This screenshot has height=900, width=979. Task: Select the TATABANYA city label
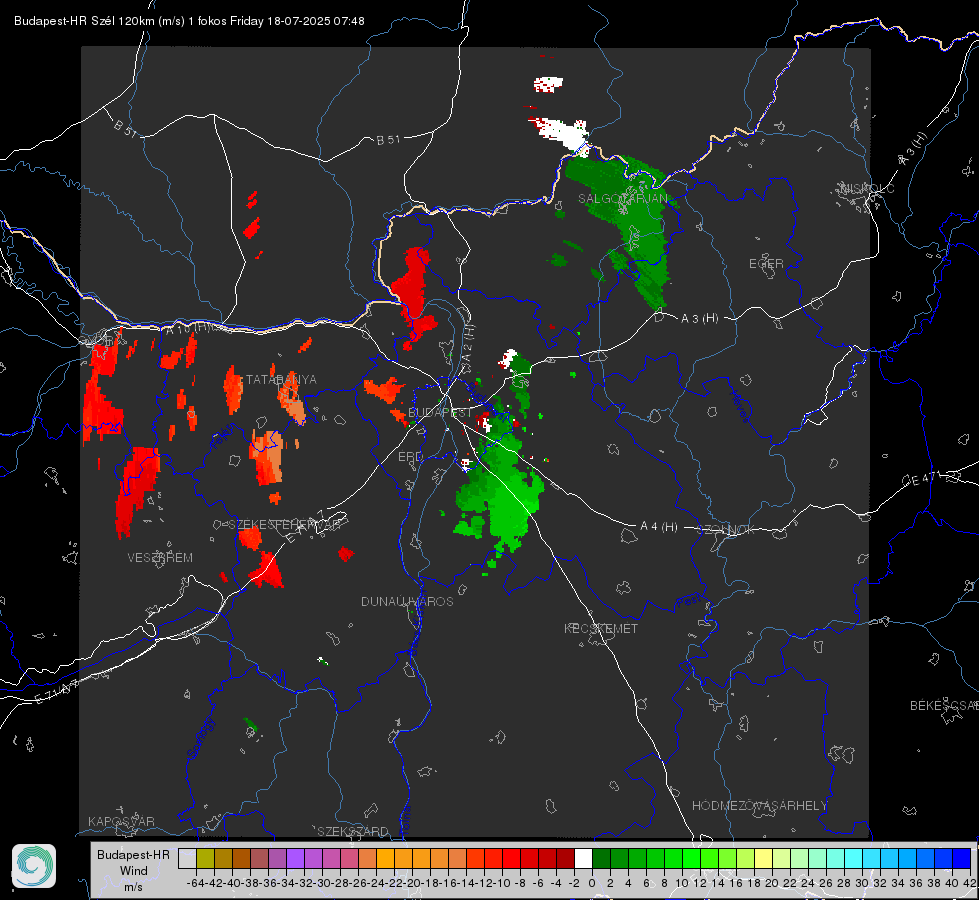pos(281,380)
